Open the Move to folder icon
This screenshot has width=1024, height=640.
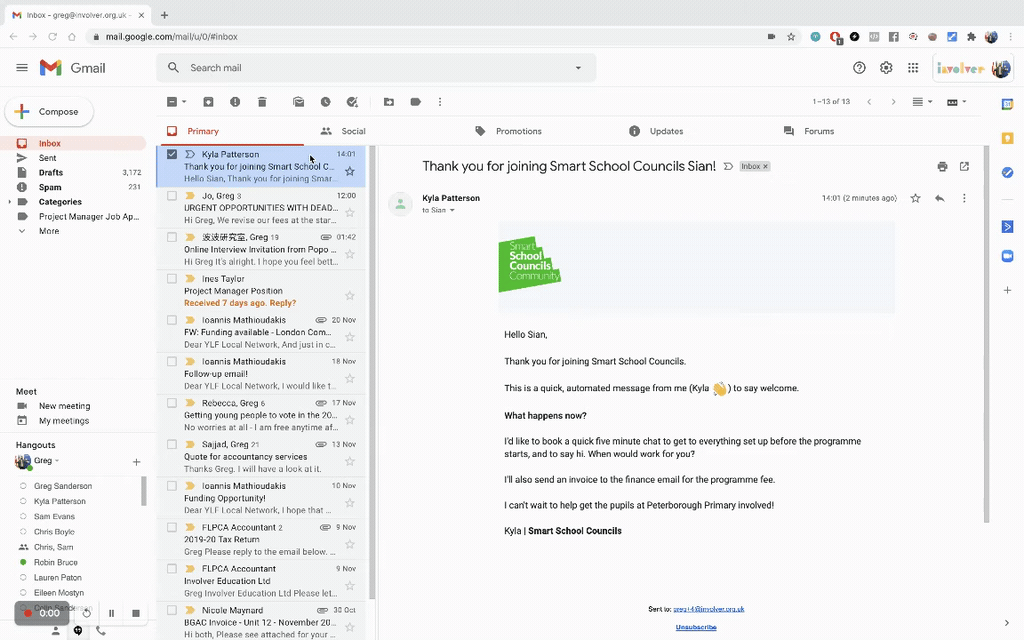point(389,102)
